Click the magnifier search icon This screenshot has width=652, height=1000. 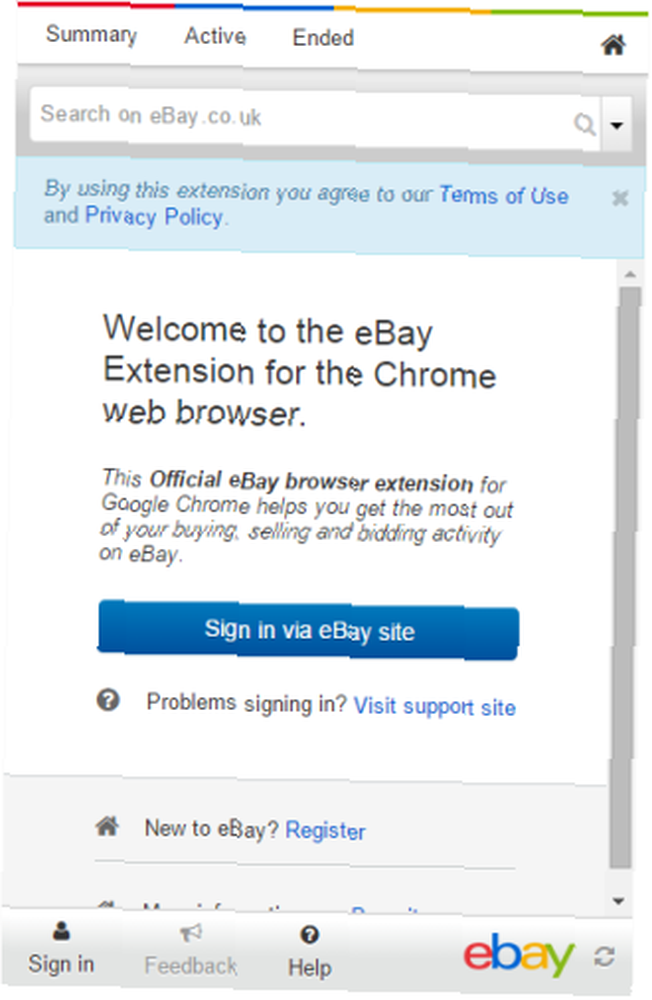tap(584, 123)
